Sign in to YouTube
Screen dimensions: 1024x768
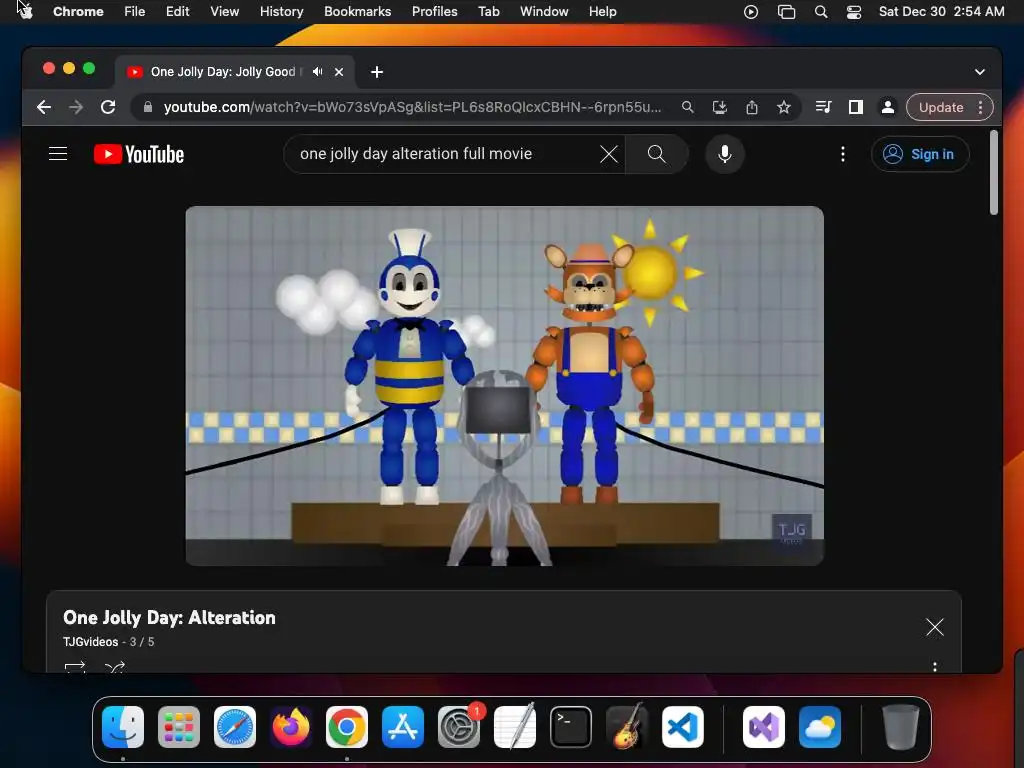(x=920, y=154)
